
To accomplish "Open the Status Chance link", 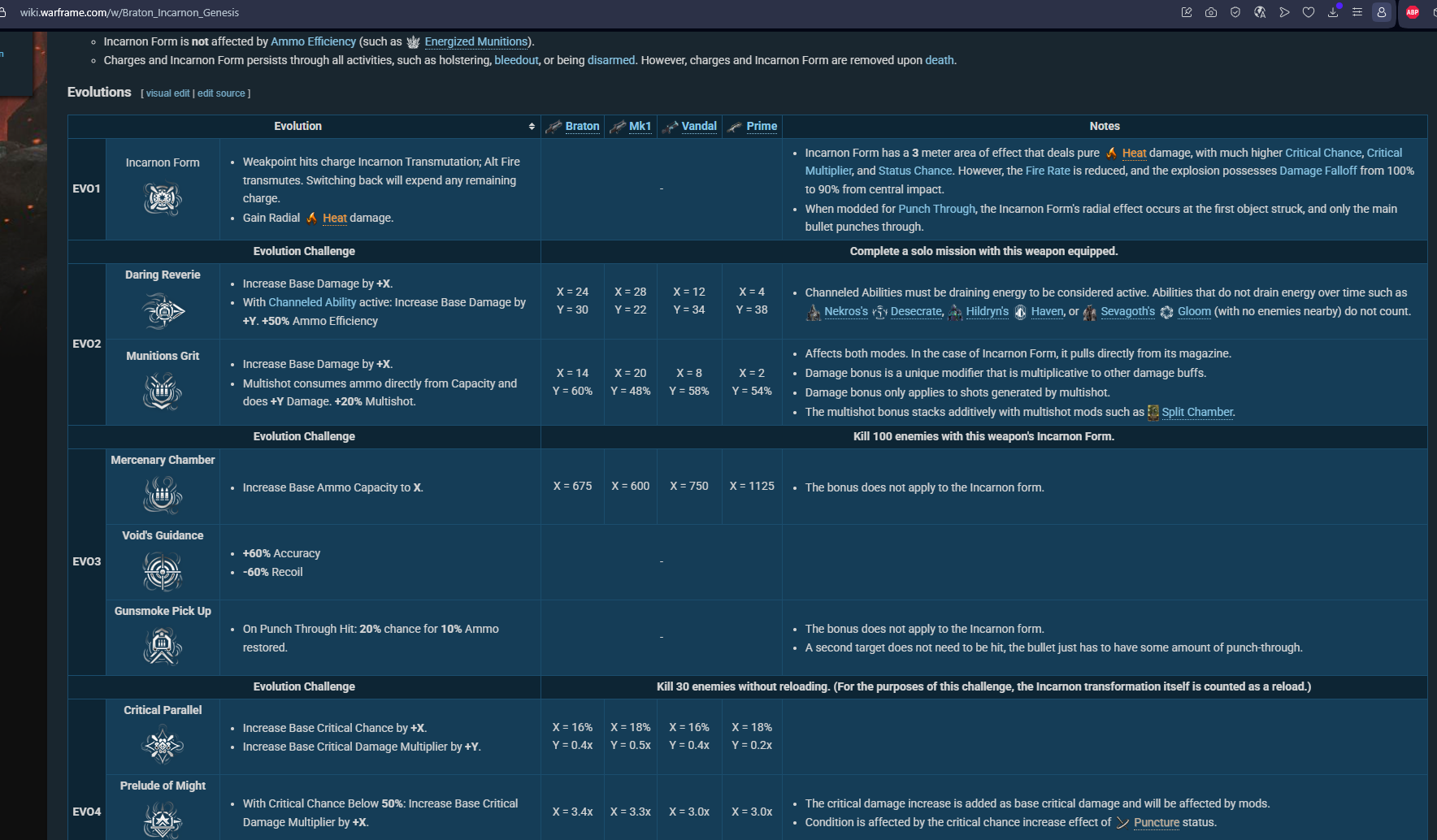I will pyautogui.click(x=915, y=171).
